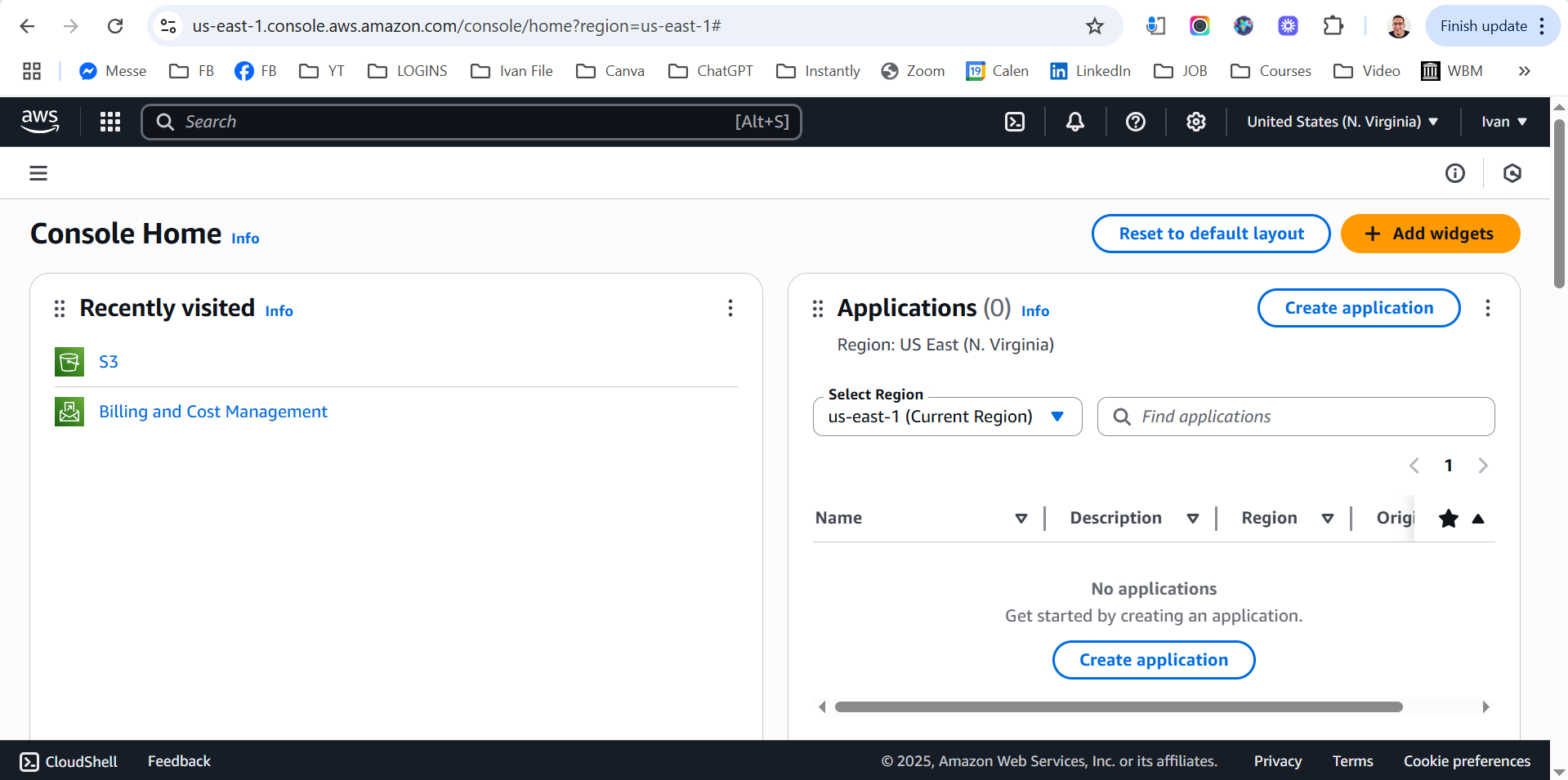Open the notifications bell
This screenshot has height=780, width=1568.
[x=1075, y=122]
